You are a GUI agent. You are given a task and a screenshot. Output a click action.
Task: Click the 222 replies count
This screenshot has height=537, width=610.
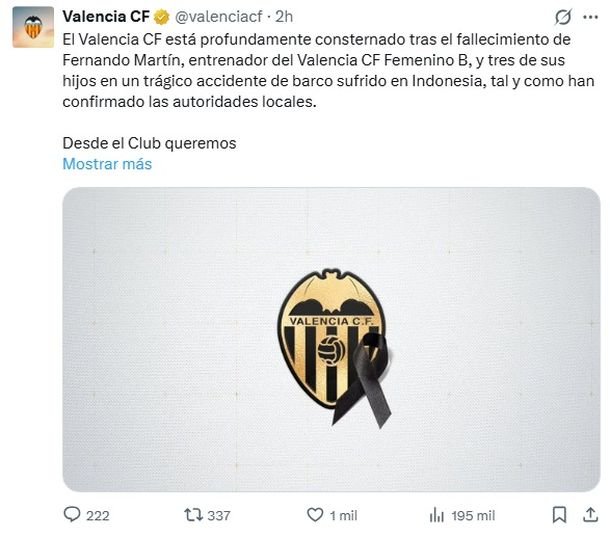point(98,516)
